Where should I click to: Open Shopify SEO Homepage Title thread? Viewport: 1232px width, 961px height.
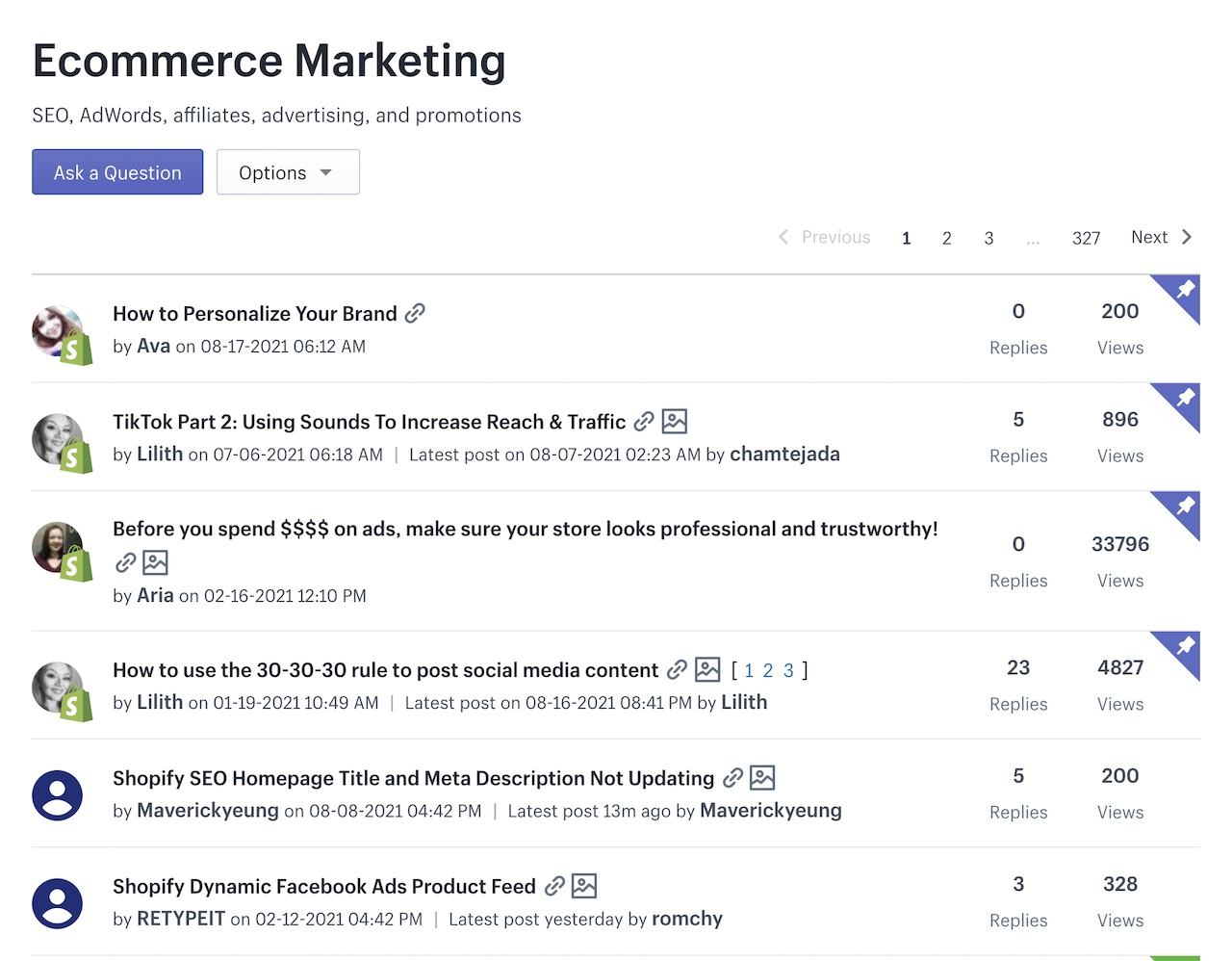pos(413,778)
